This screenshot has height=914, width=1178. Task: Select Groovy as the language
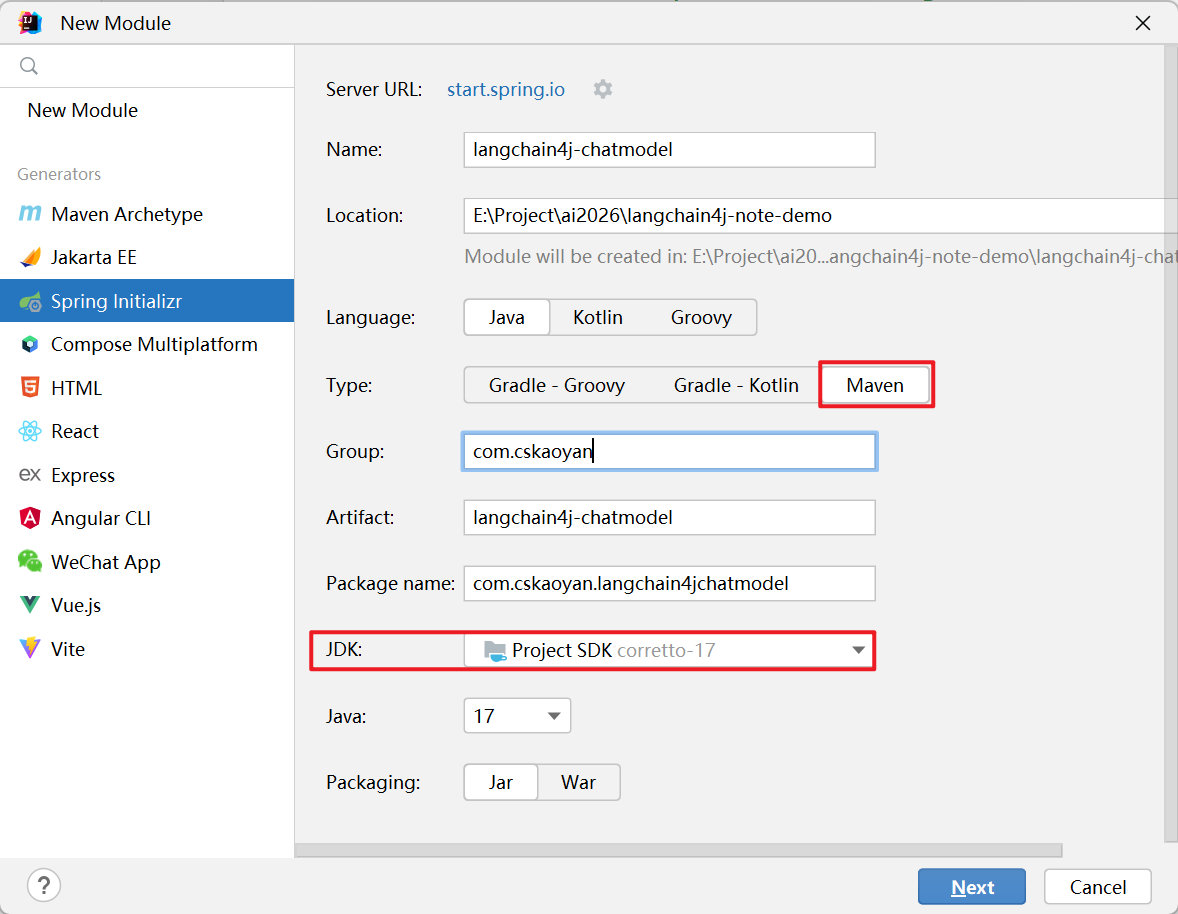tap(701, 317)
